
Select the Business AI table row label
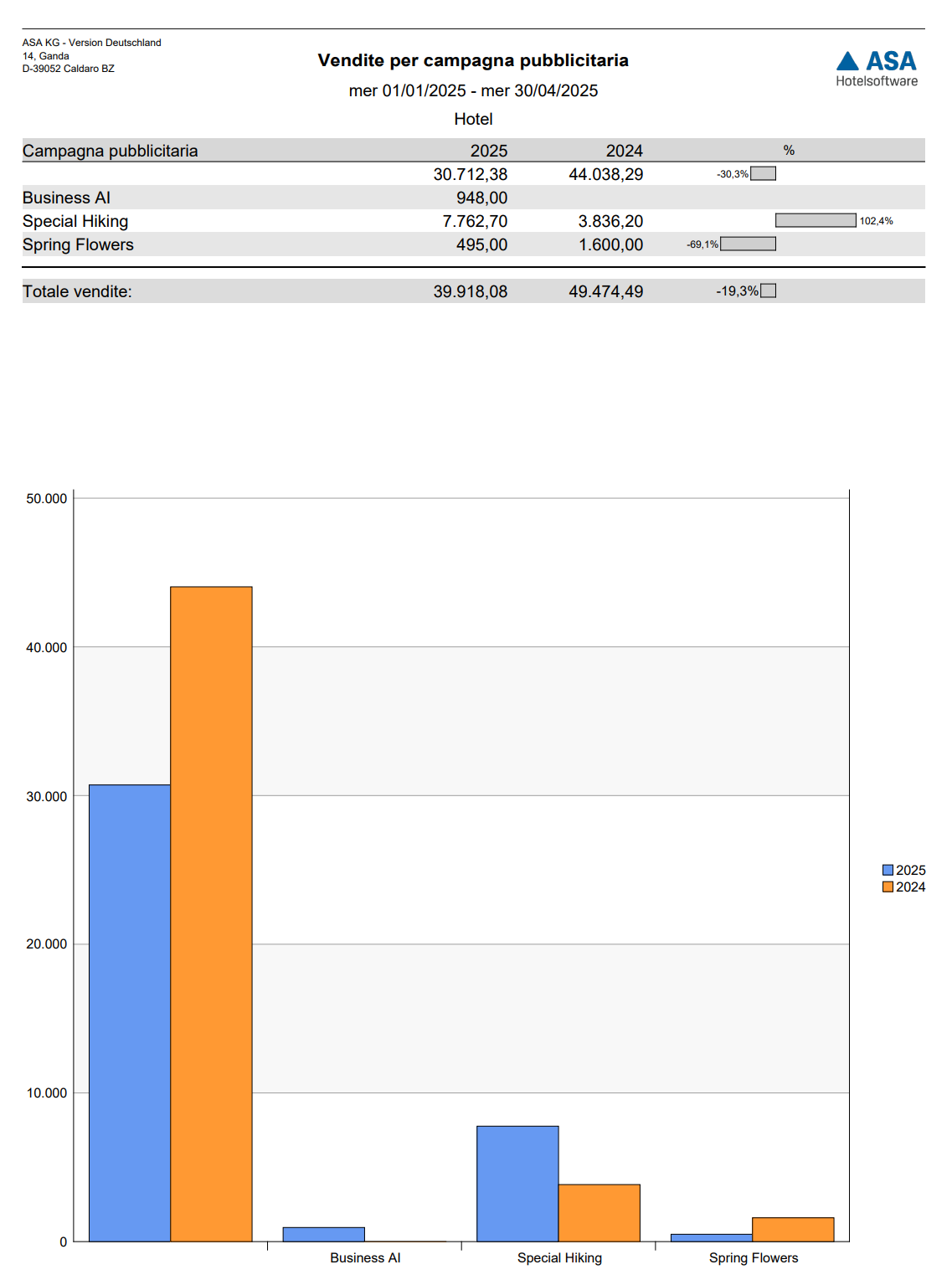pyautogui.click(x=67, y=198)
